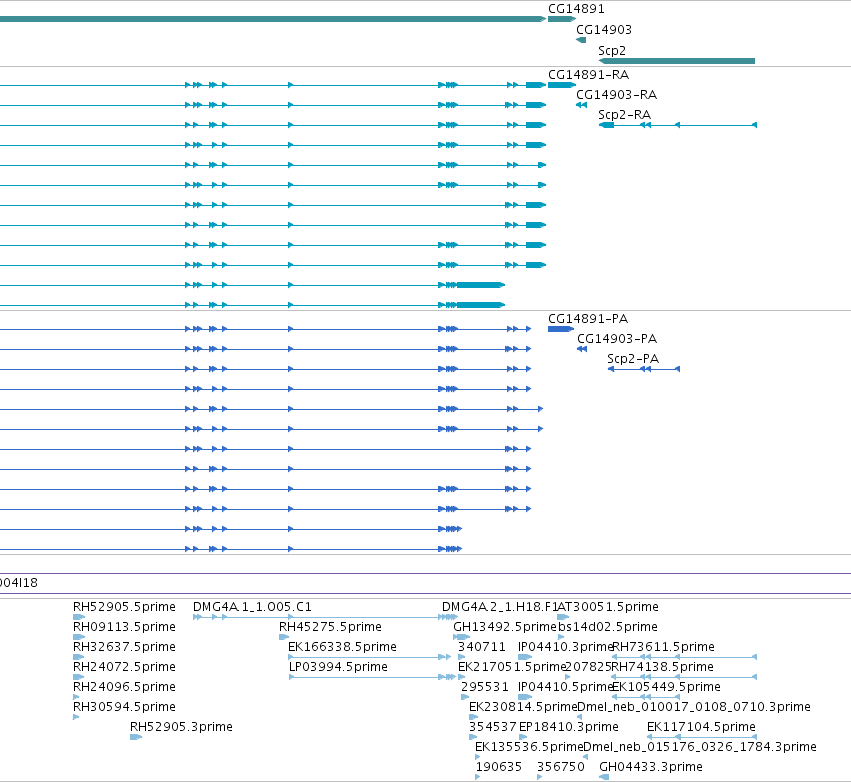Select the Scp2-PA coding segment glyph

644,369
